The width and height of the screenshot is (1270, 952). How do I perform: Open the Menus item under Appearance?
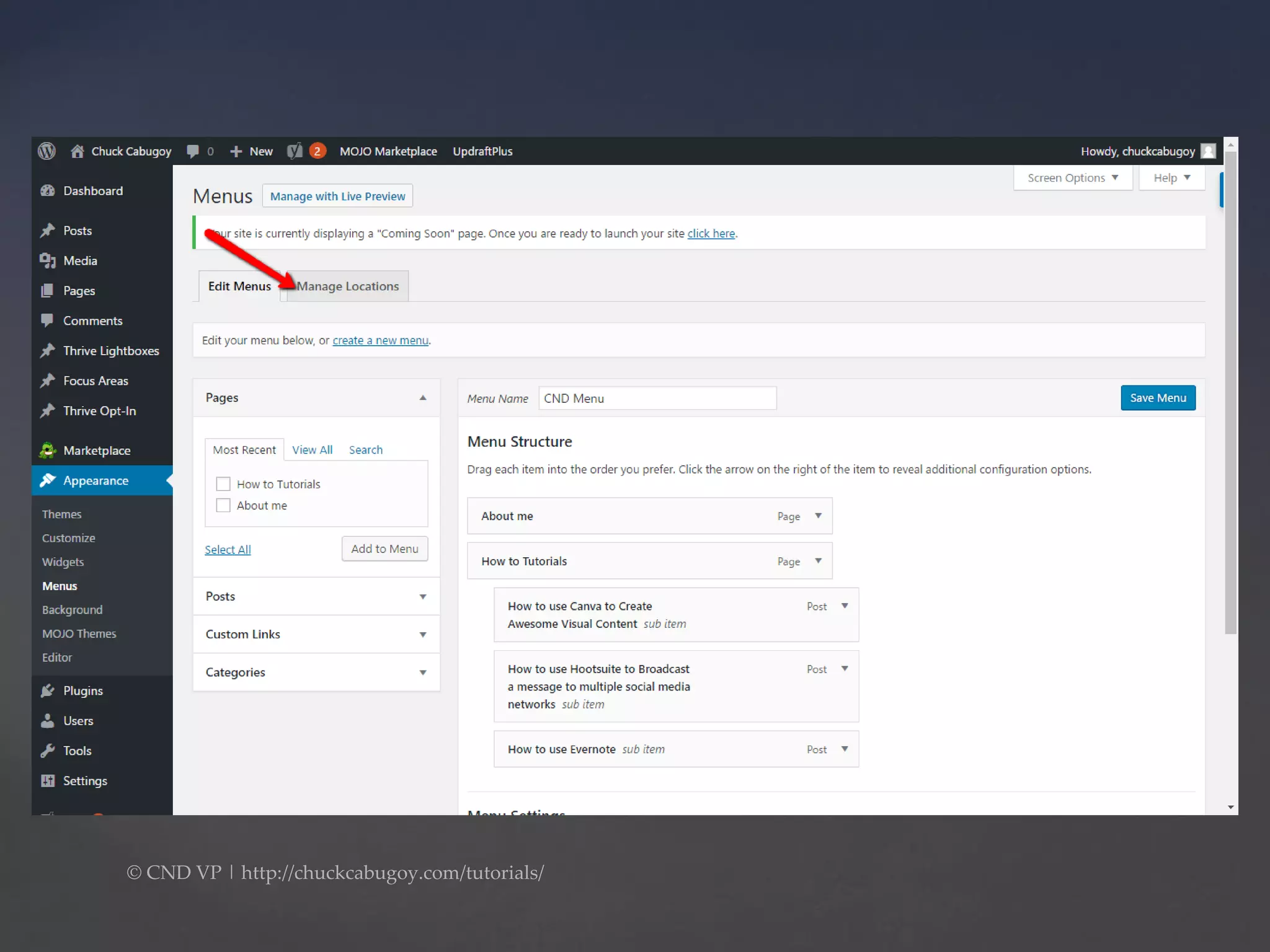click(x=60, y=586)
